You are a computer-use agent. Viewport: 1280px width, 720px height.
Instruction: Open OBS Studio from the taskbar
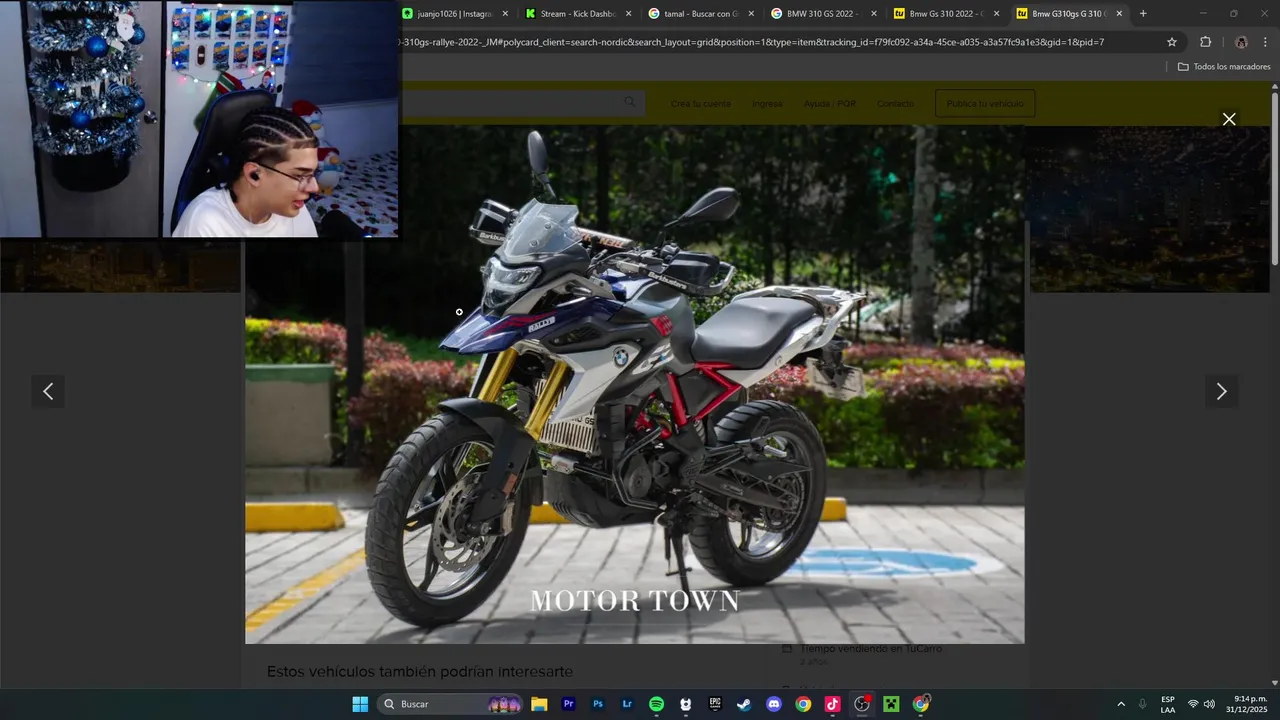pos(862,704)
